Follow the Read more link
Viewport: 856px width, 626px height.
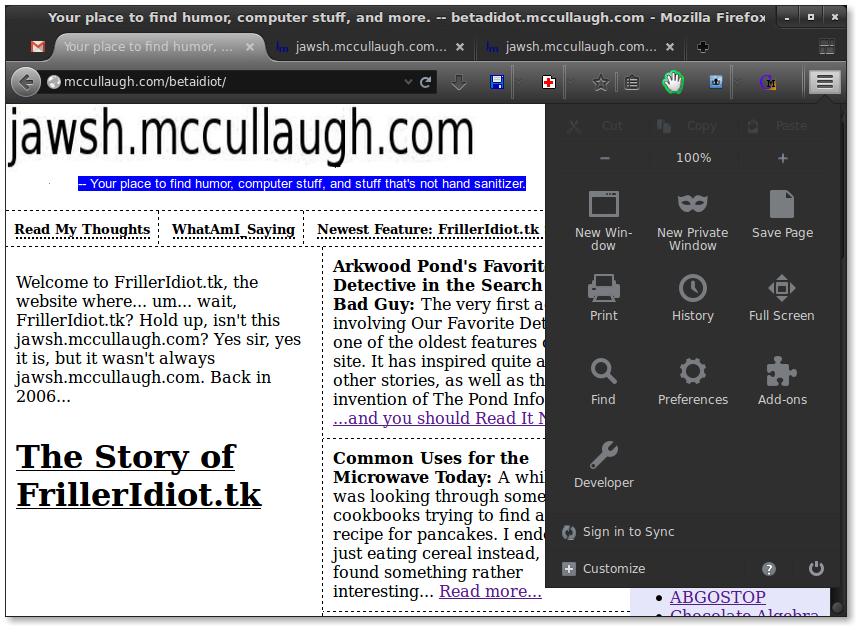click(x=488, y=591)
